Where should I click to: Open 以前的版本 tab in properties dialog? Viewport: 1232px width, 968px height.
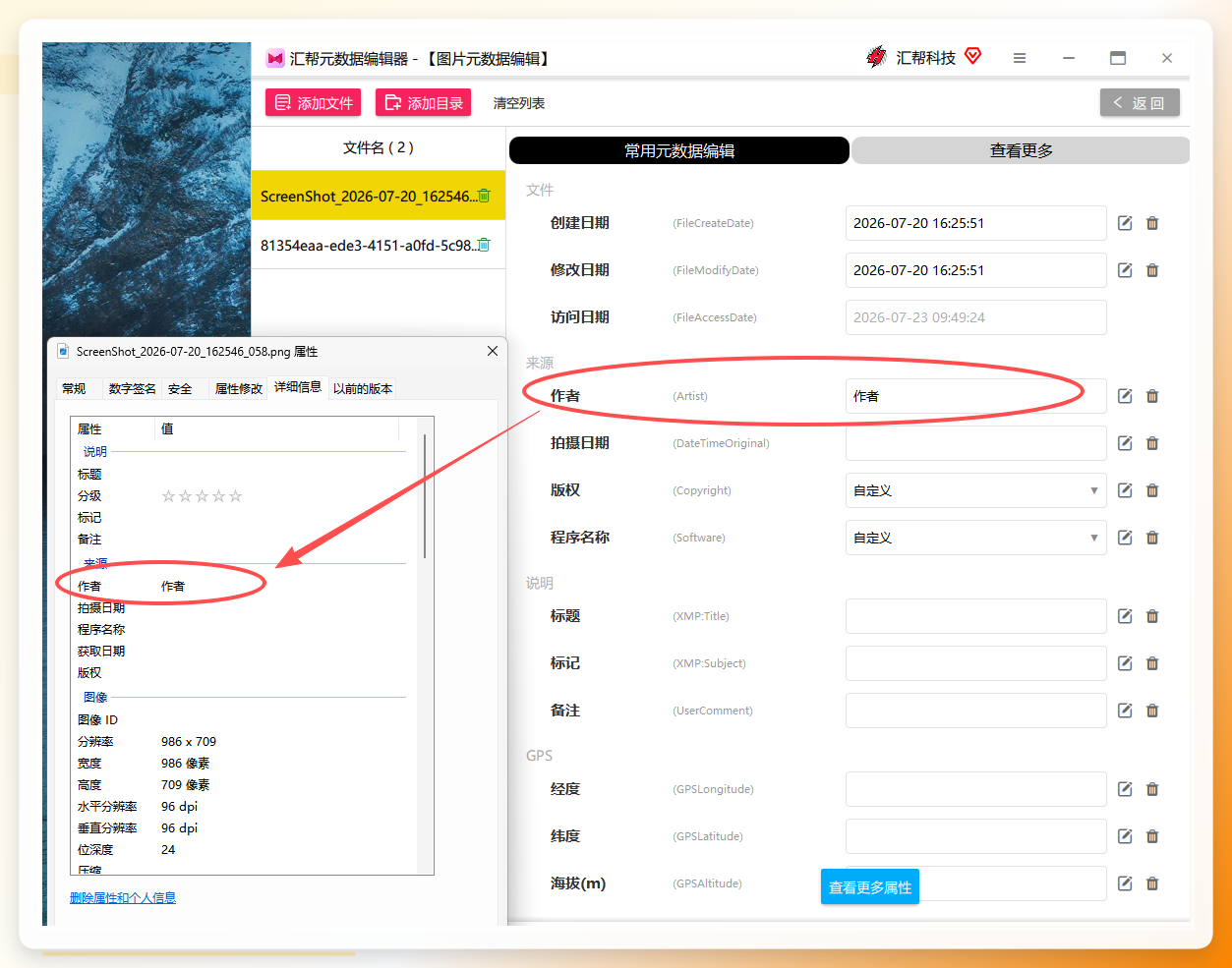point(363,388)
